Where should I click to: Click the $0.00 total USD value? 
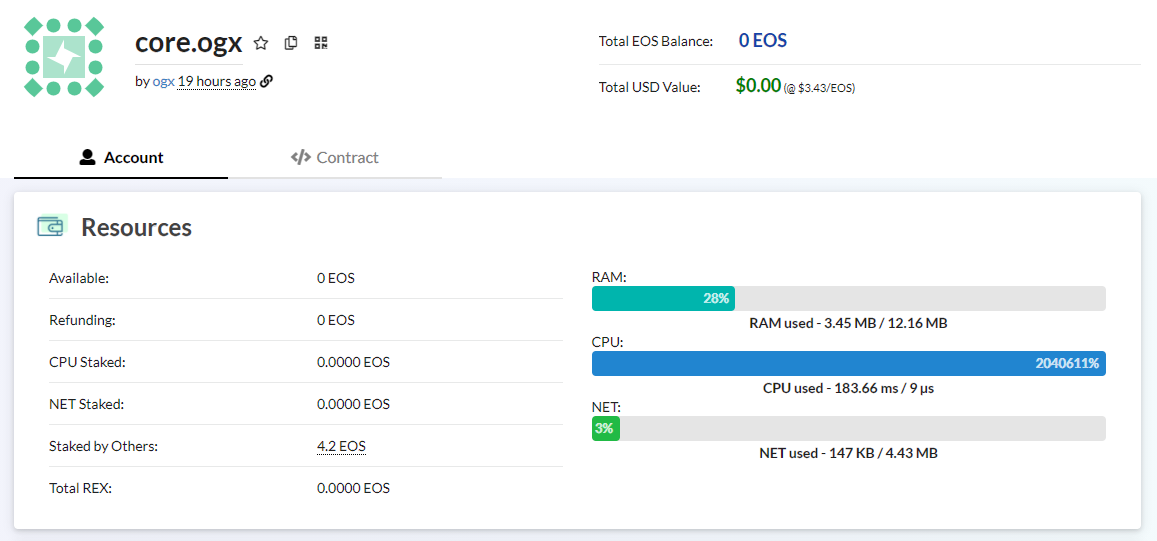click(758, 86)
